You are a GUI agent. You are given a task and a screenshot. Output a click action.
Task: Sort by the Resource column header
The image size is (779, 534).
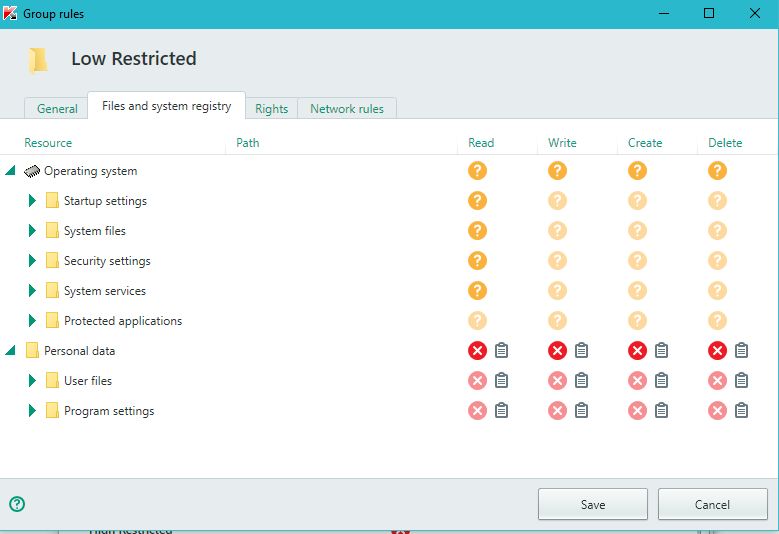point(48,143)
